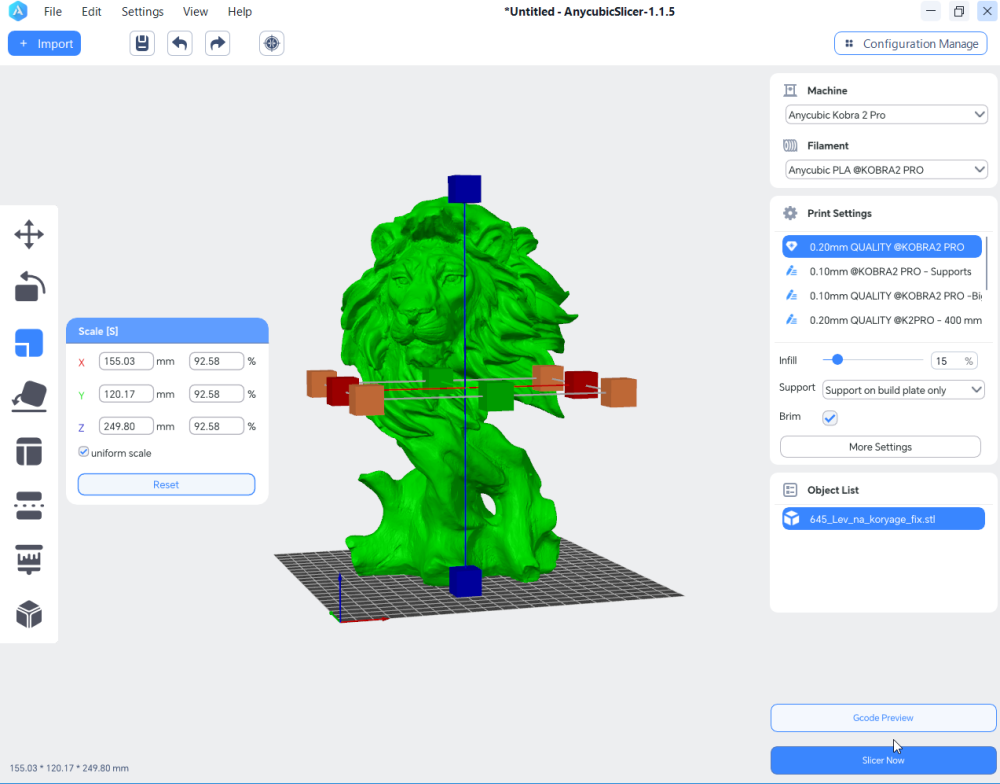Click the edit icon for 0.10mm QUALITY @KOBRA2 PRO -Bi
This screenshot has width=1000, height=784.
pyautogui.click(x=791, y=295)
